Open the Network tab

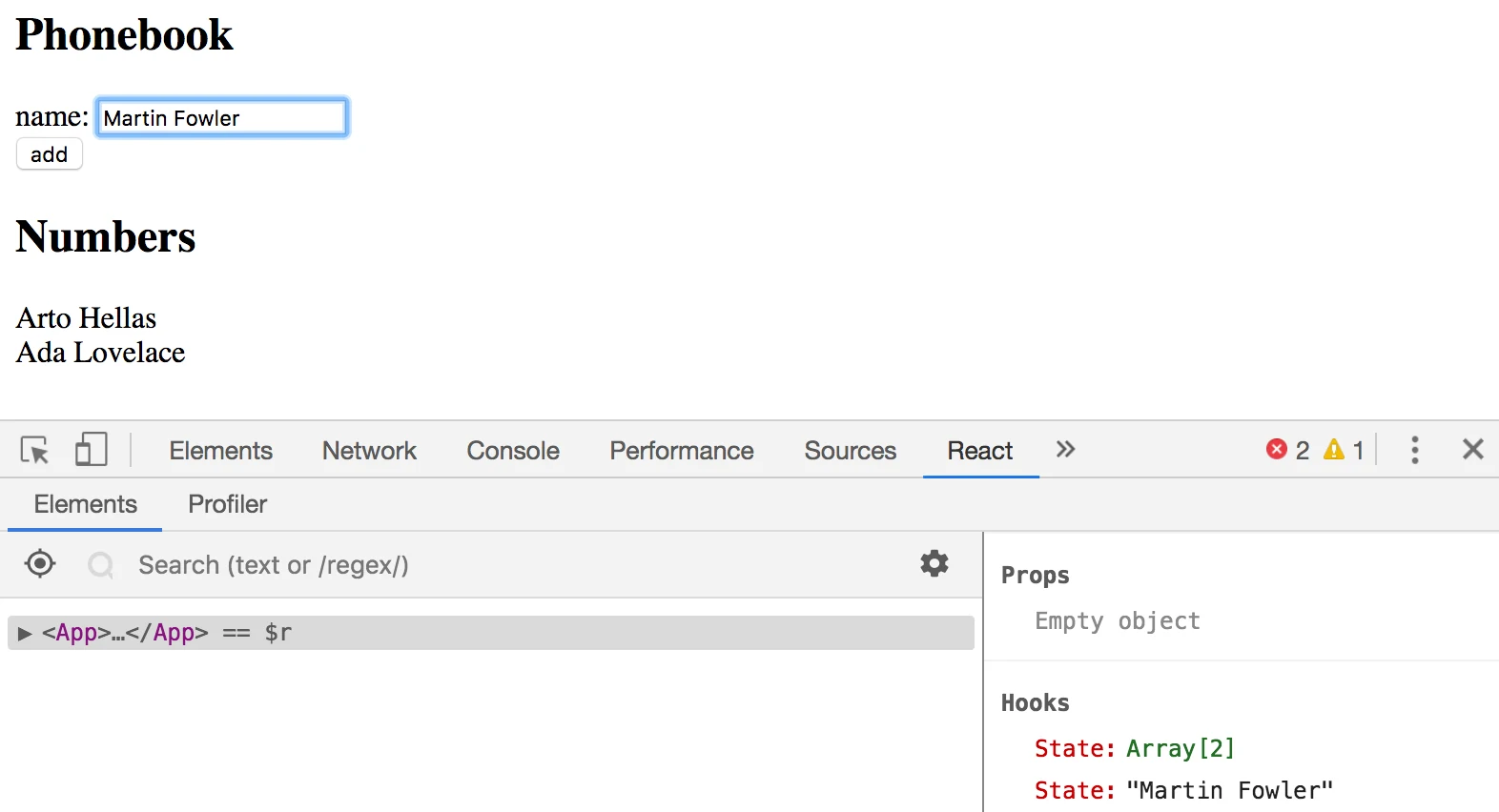pos(369,451)
